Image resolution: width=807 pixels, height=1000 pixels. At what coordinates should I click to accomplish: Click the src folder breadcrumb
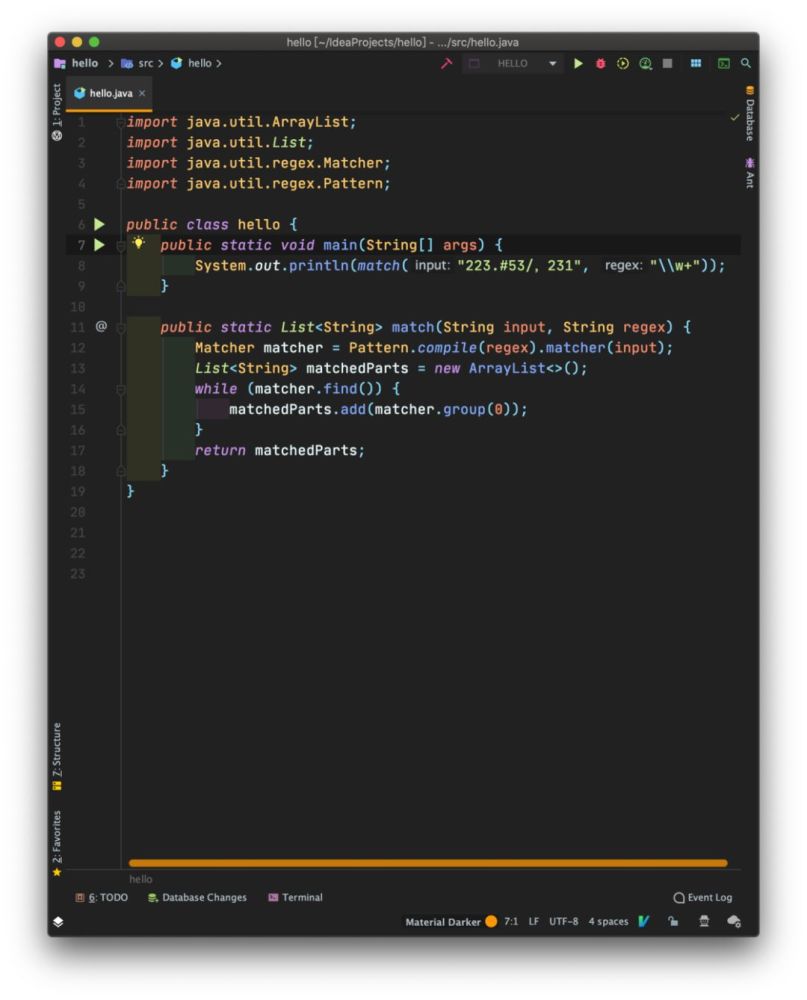coord(138,63)
